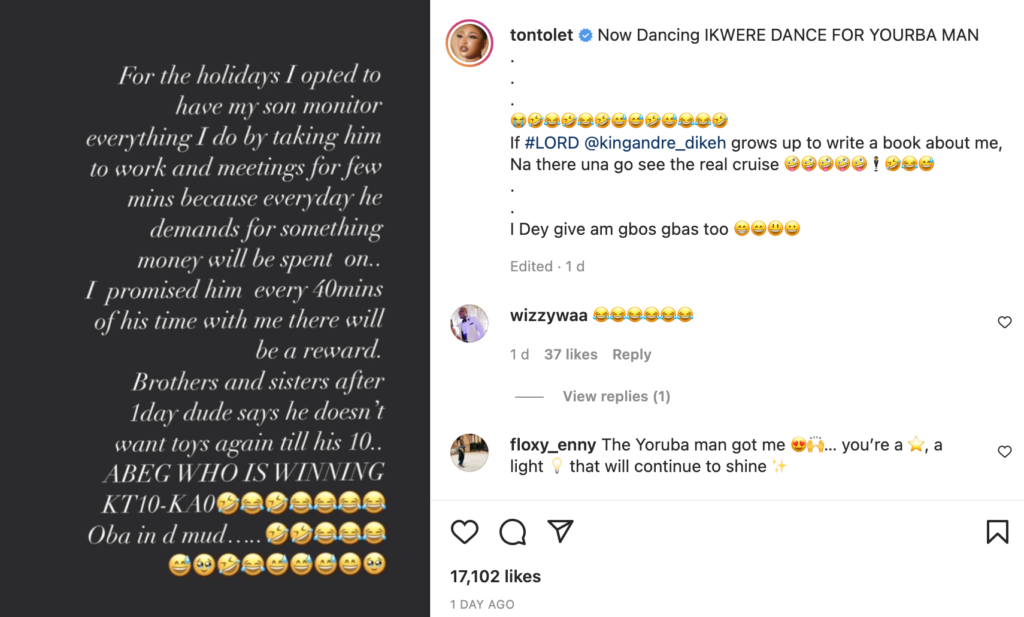Reply to wizzywaa's comment
This screenshot has width=1024, height=617.
pyautogui.click(x=631, y=355)
